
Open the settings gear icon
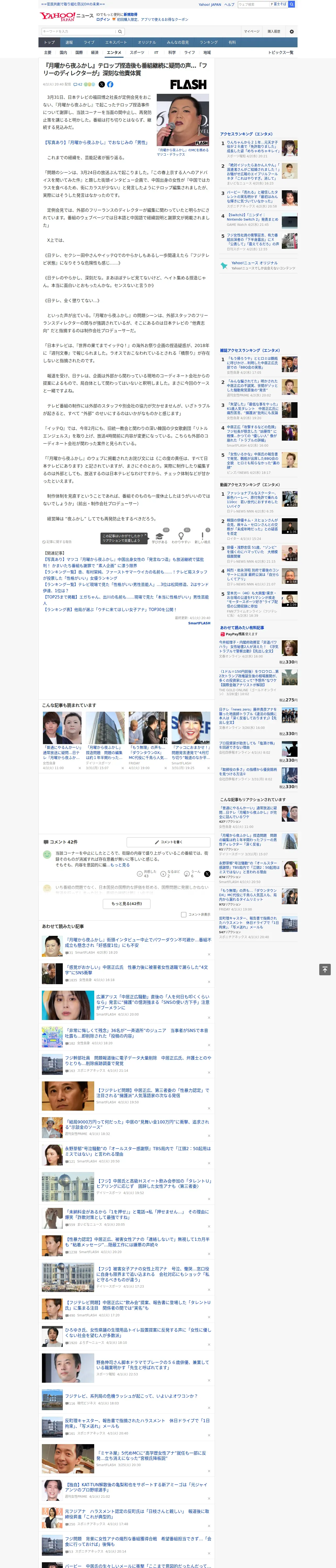tap(292, 31)
